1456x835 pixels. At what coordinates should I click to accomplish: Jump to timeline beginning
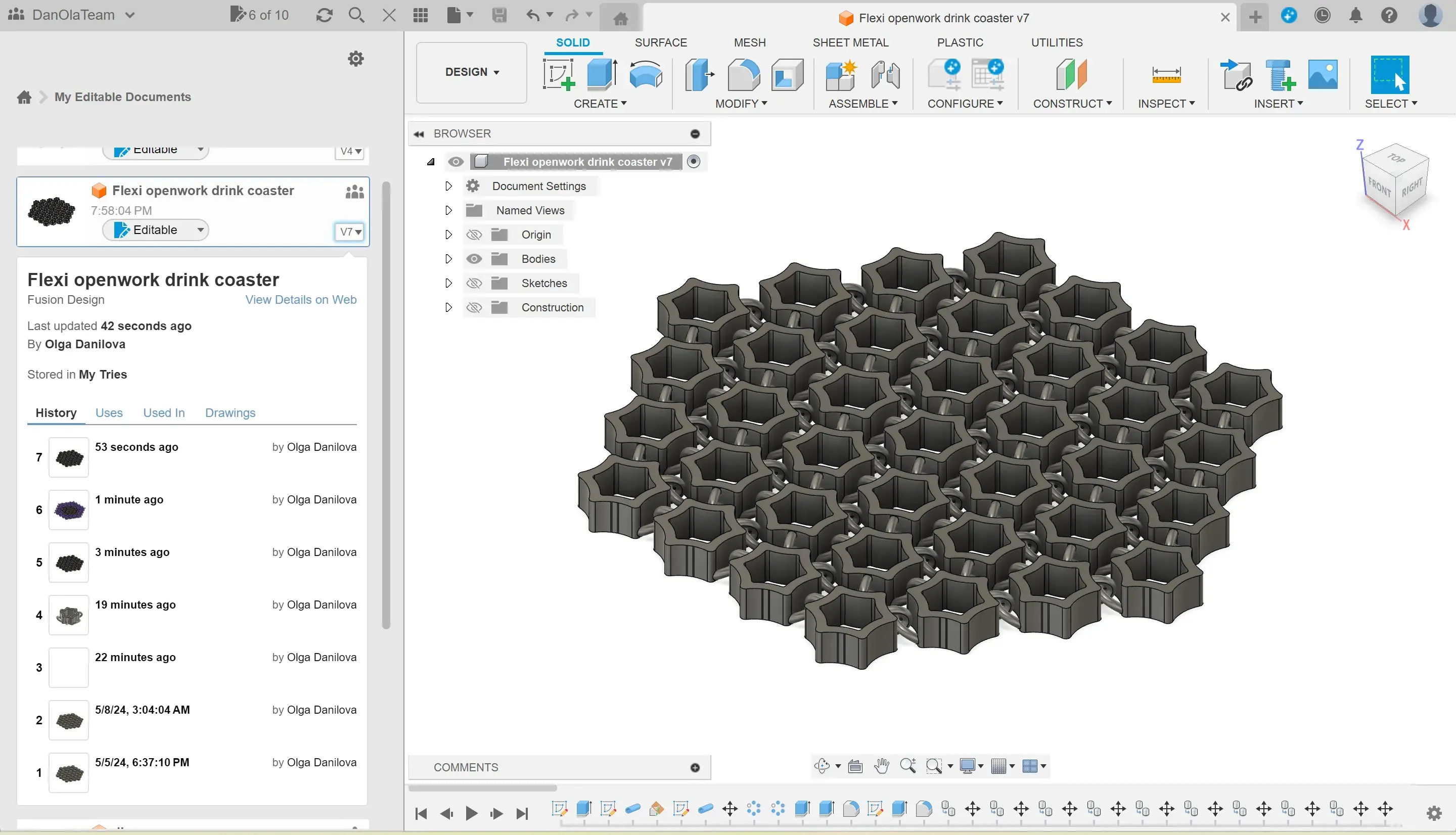421,813
